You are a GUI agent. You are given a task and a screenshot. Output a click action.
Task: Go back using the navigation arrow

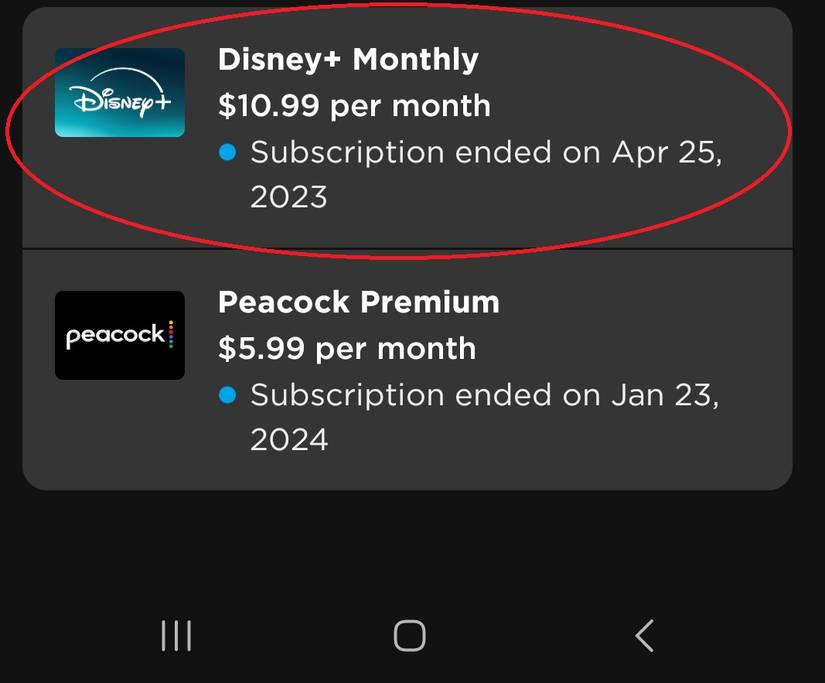(x=644, y=636)
